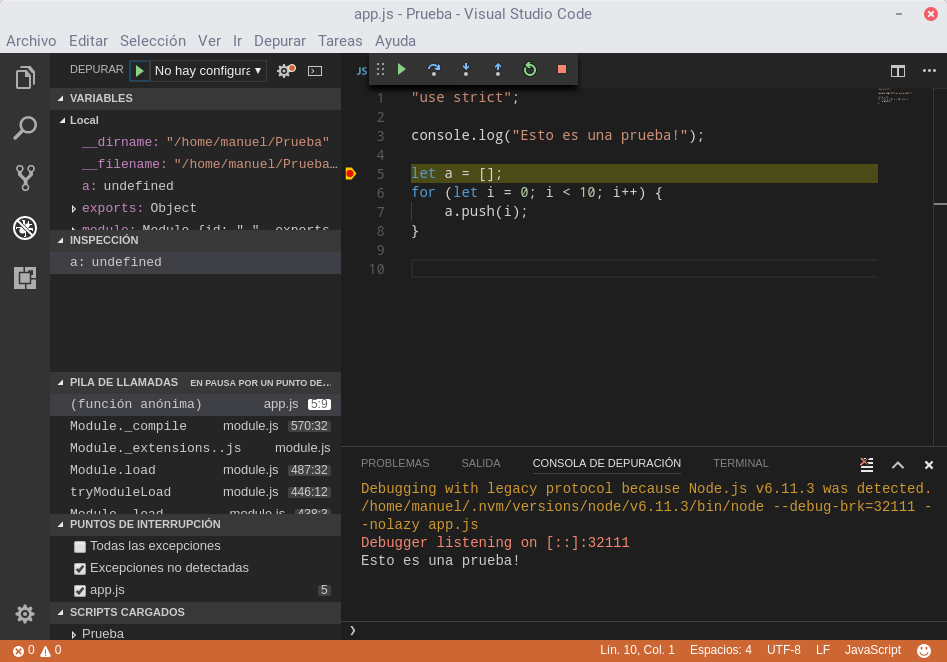
Task: Step over in debug toolbar
Action: (x=434, y=69)
